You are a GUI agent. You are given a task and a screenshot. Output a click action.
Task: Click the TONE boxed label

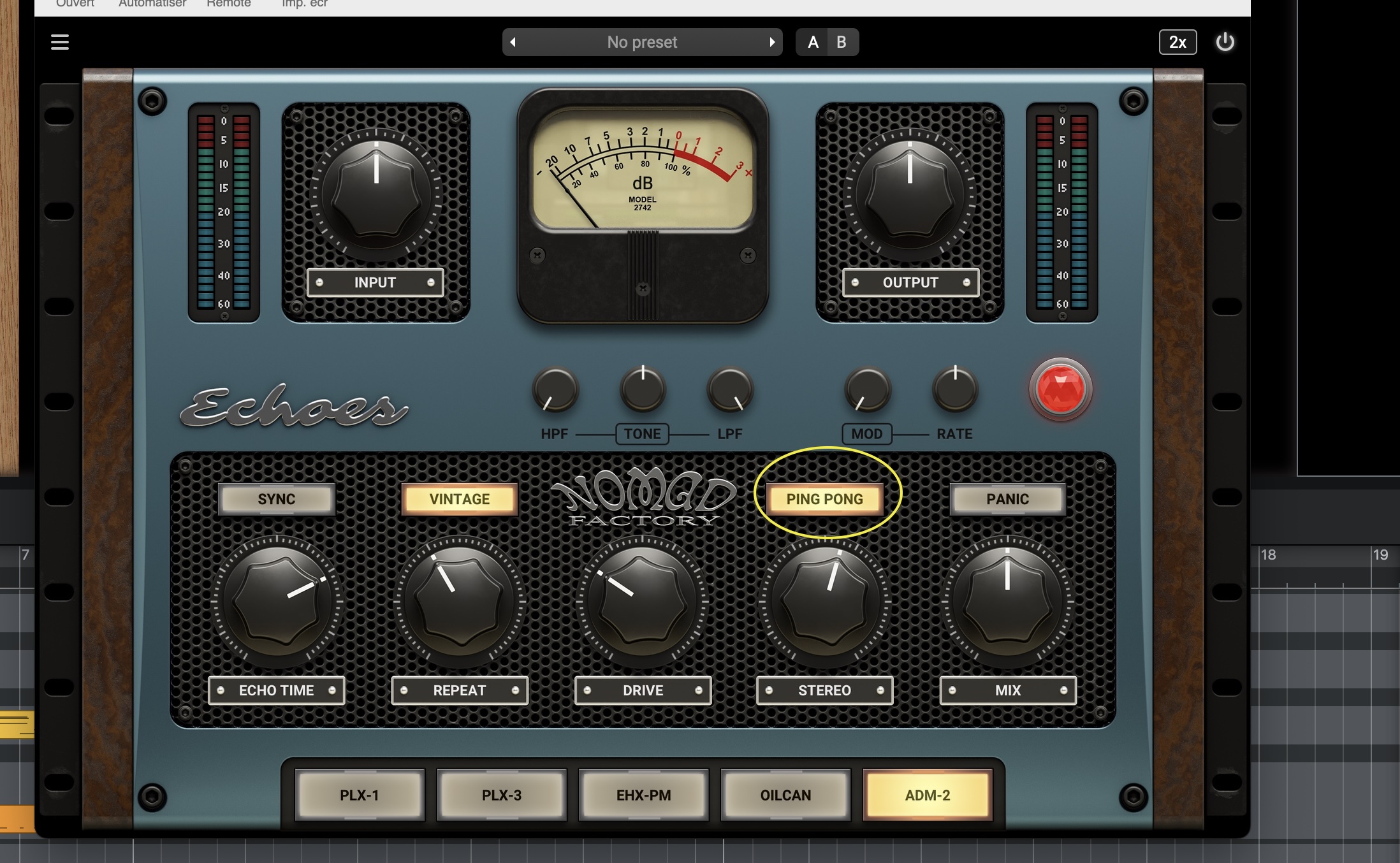click(x=643, y=434)
